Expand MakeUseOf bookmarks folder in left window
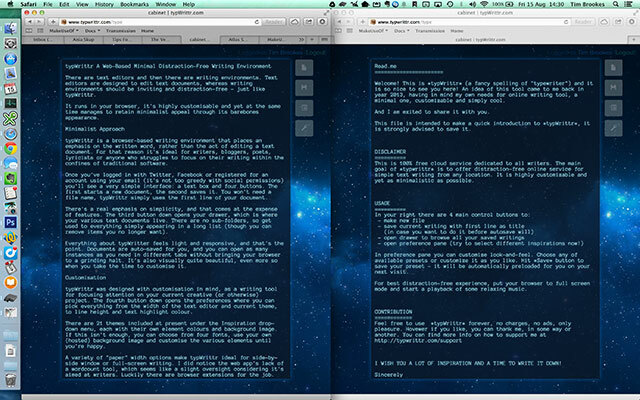 [x=64, y=31]
